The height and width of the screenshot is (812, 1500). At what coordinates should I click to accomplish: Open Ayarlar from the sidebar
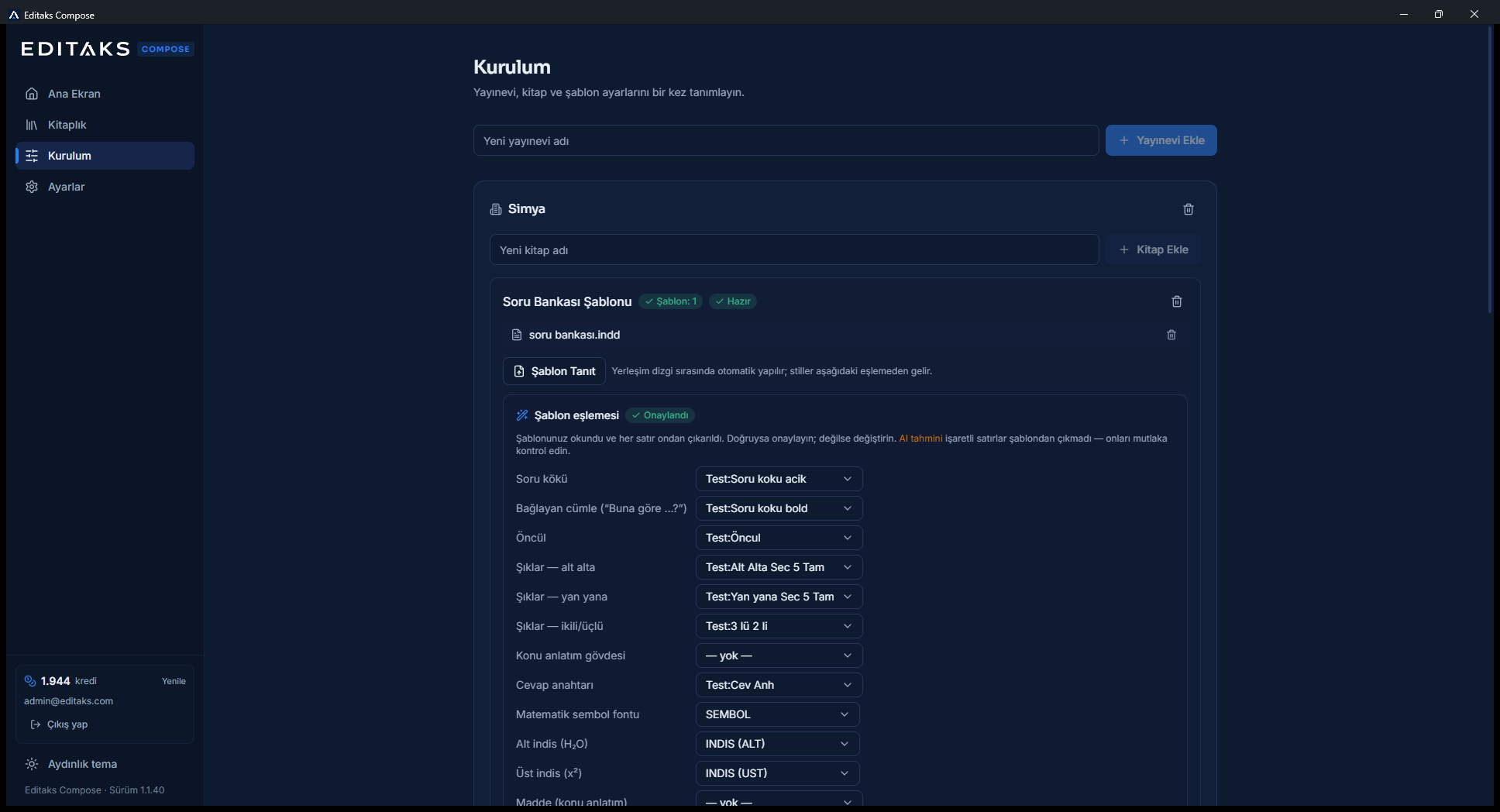(x=105, y=187)
